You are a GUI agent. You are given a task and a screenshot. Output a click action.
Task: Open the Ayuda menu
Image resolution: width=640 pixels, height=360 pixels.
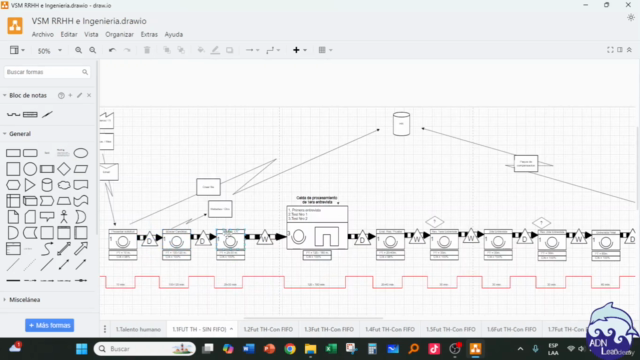[x=173, y=34]
